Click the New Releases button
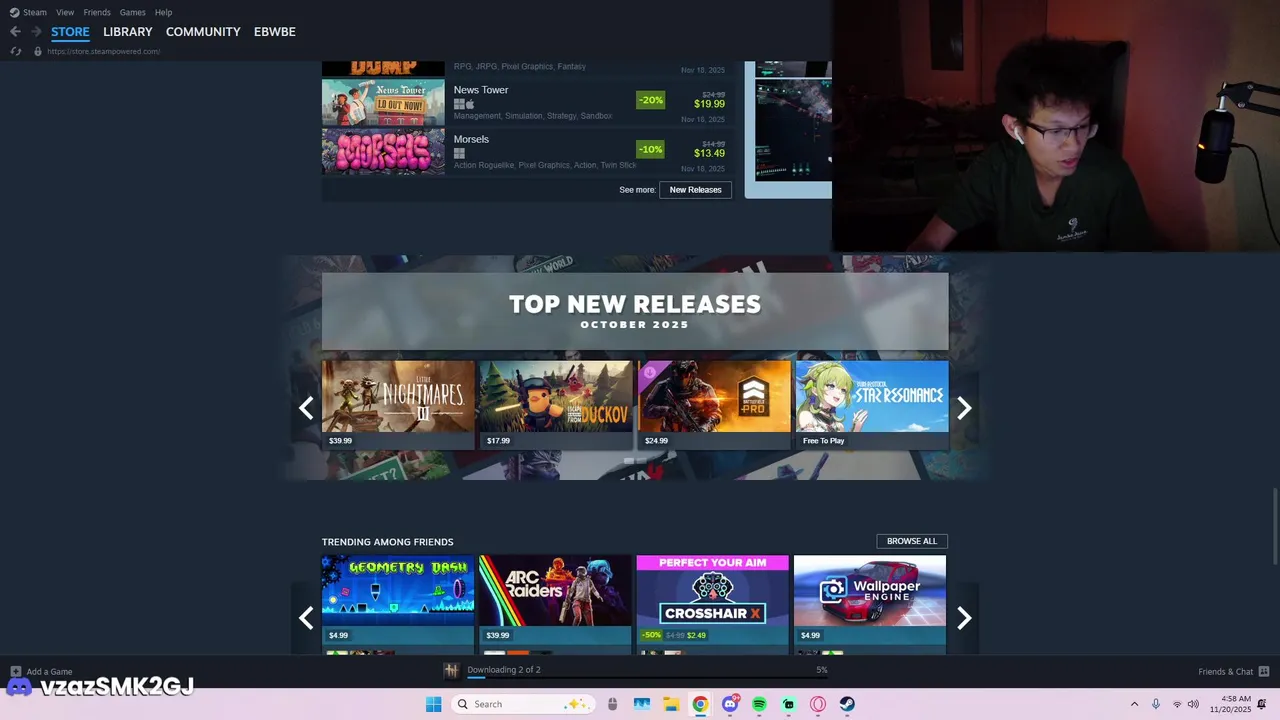Image resolution: width=1280 pixels, height=720 pixels. point(695,190)
